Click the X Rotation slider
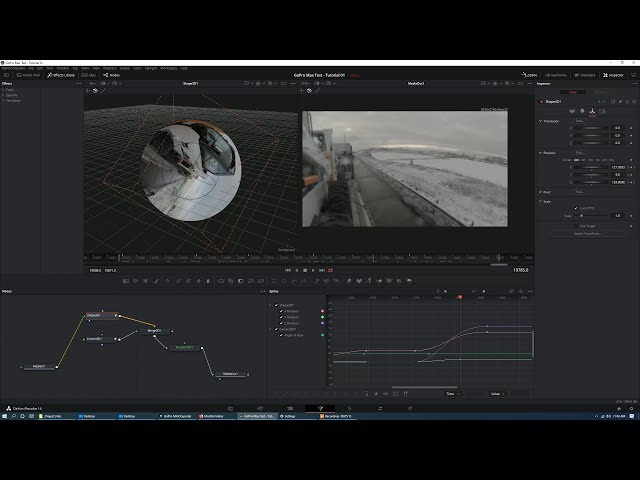The height and width of the screenshot is (480, 640). pyautogui.click(x=591, y=167)
